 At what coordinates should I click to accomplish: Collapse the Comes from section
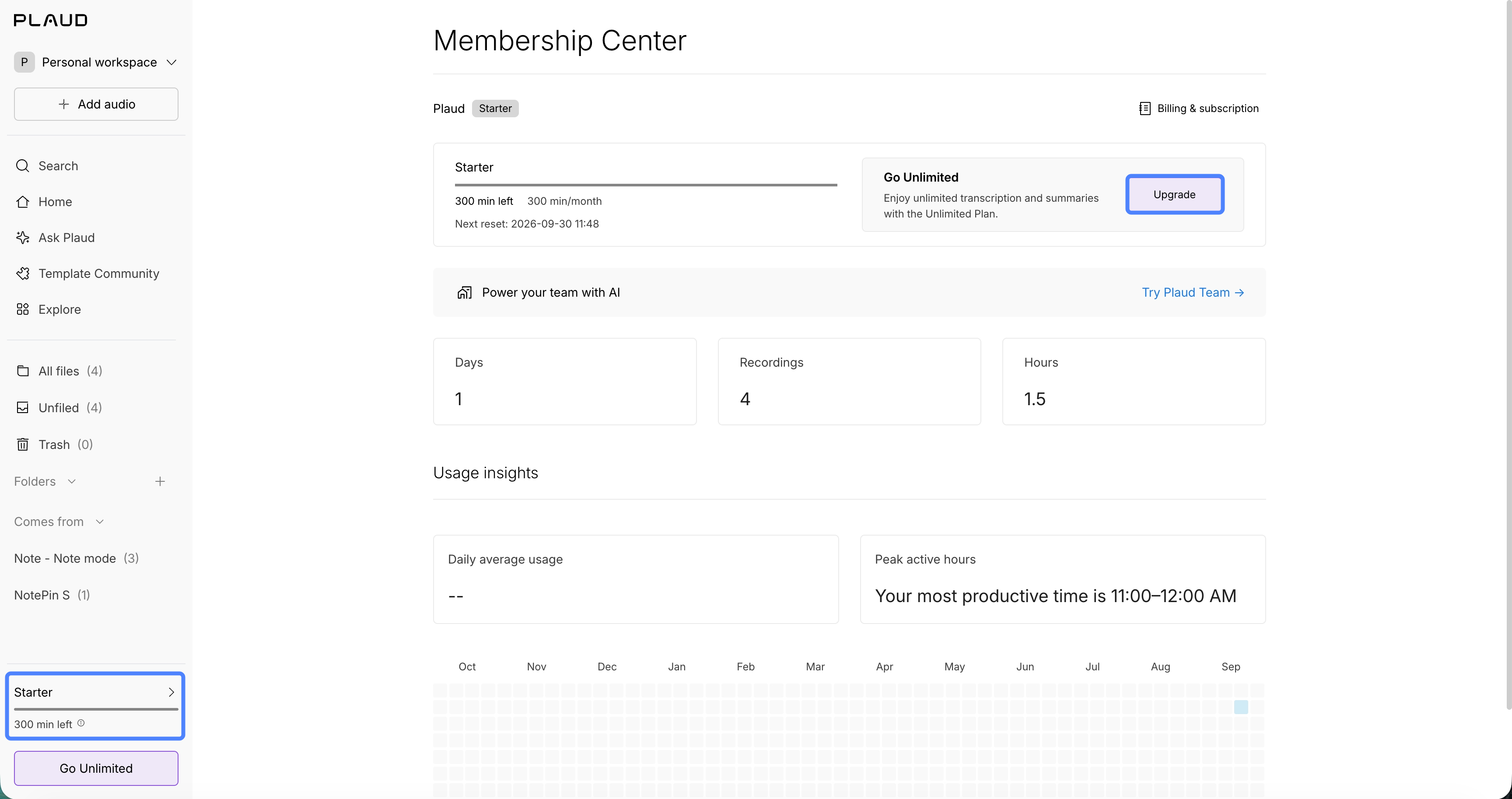[100, 522]
